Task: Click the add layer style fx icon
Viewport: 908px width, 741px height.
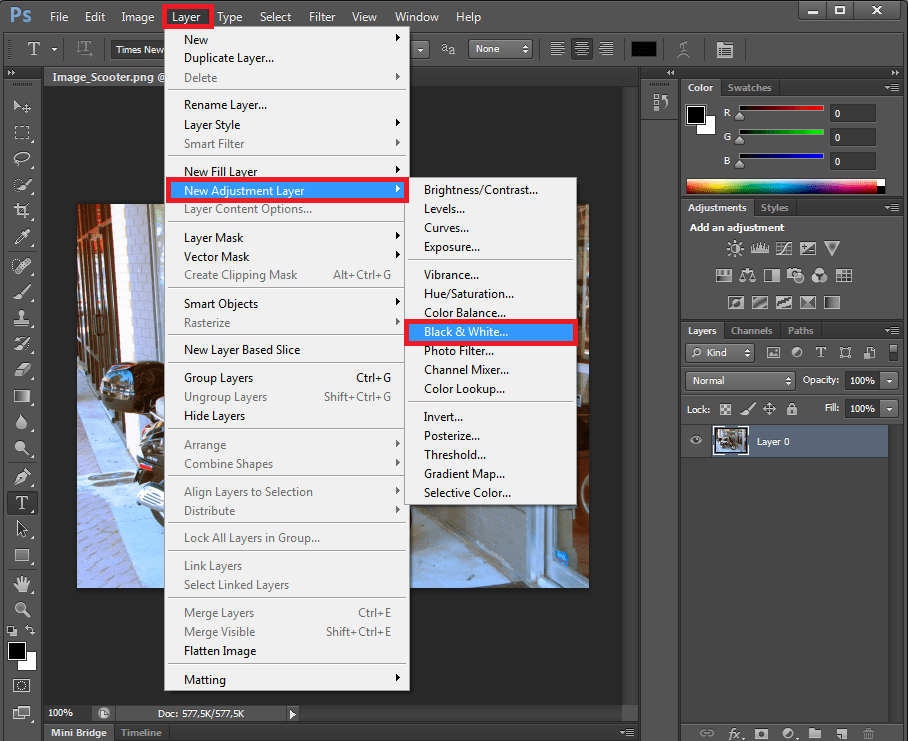Action: click(x=734, y=733)
